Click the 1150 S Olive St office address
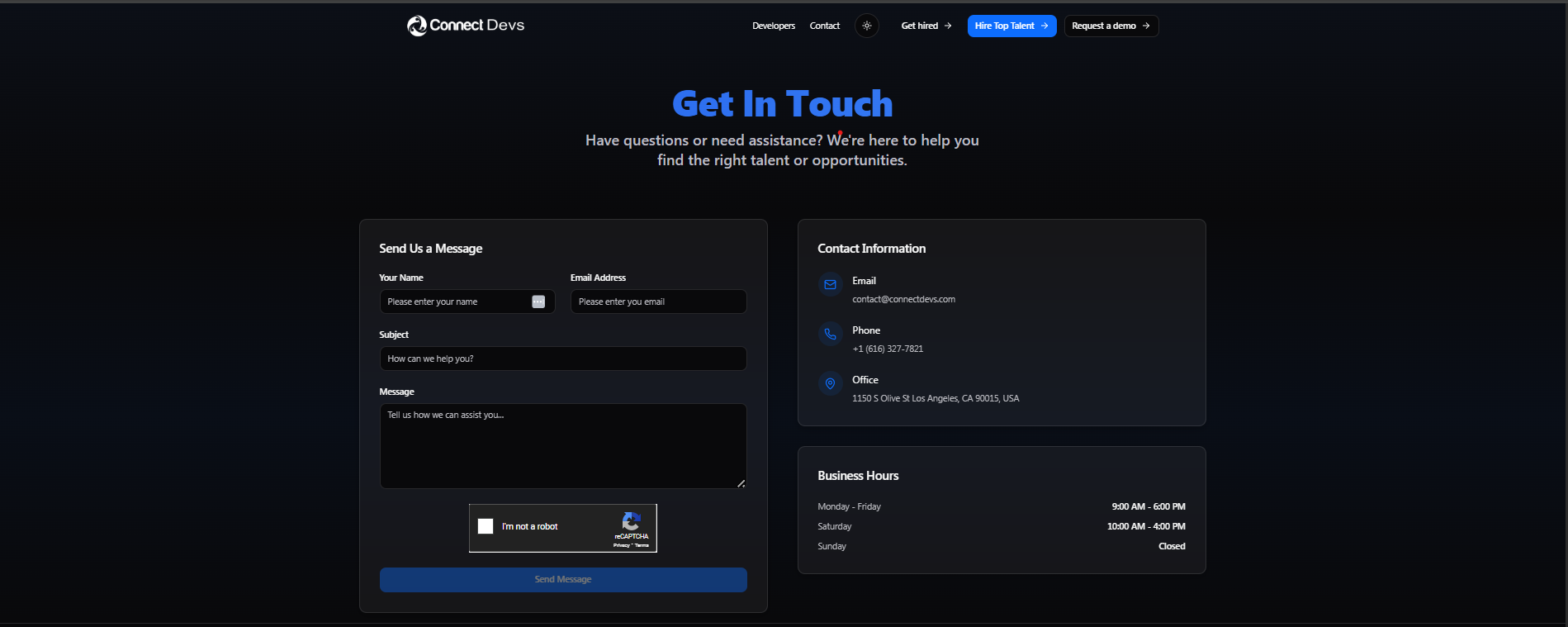 pyautogui.click(x=936, y=399)
